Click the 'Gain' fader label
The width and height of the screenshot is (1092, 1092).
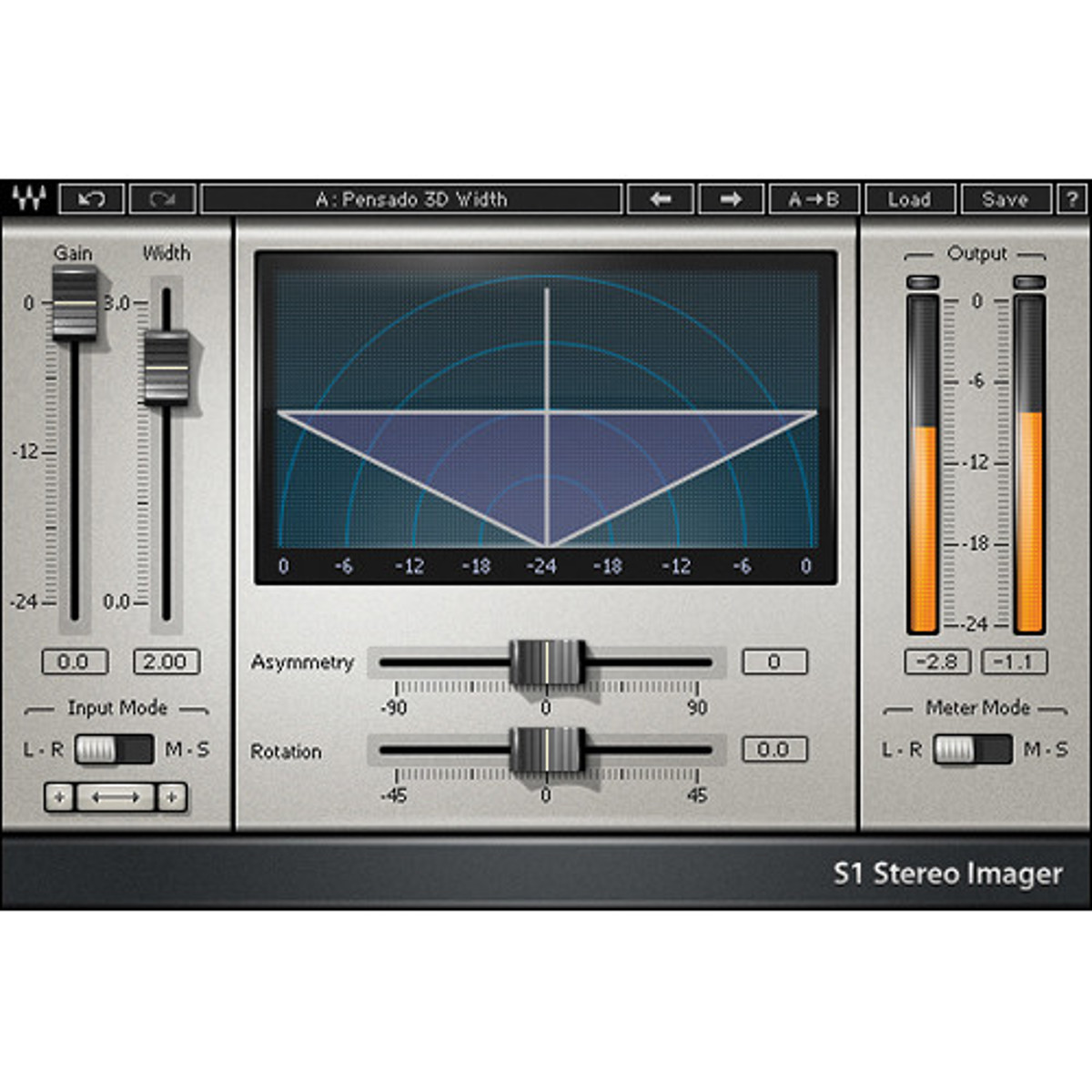pos(73,253)
